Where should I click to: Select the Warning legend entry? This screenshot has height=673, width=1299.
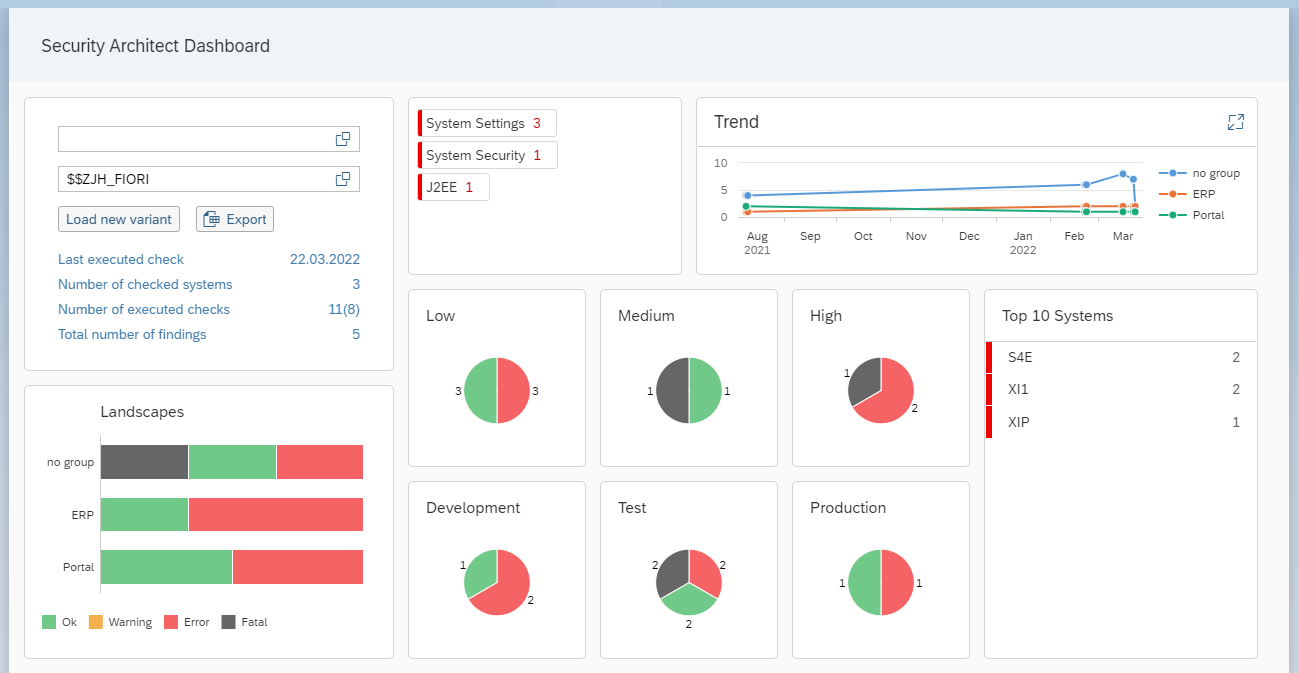120,622
